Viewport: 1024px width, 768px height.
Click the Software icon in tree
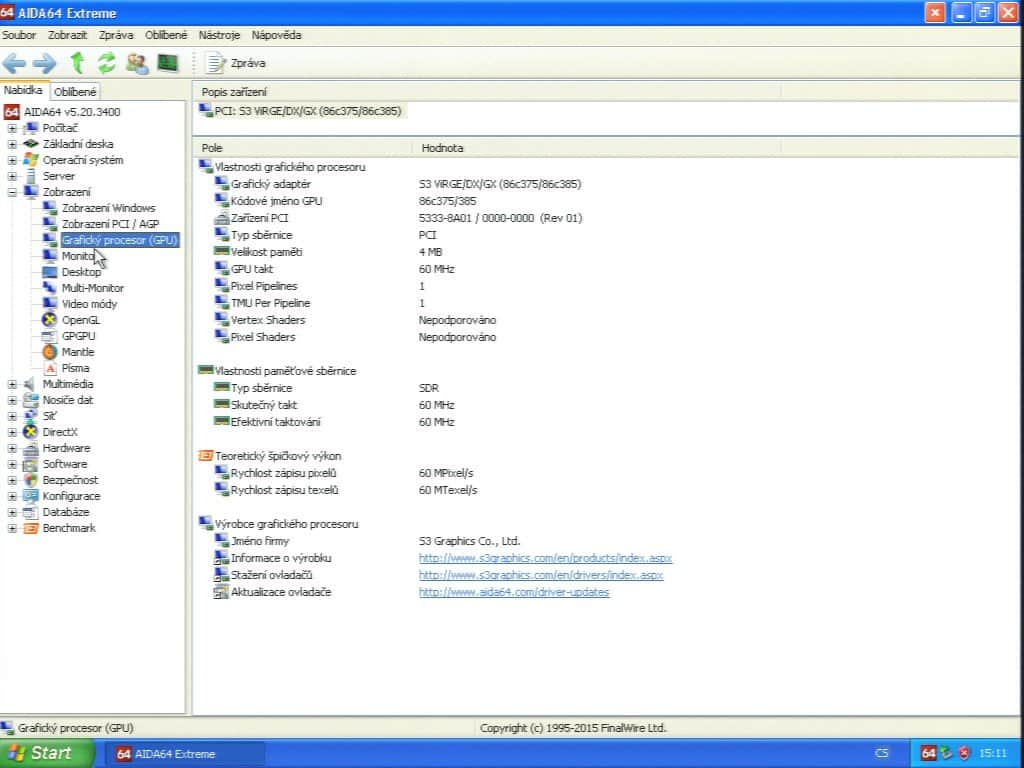click(30, 464)
